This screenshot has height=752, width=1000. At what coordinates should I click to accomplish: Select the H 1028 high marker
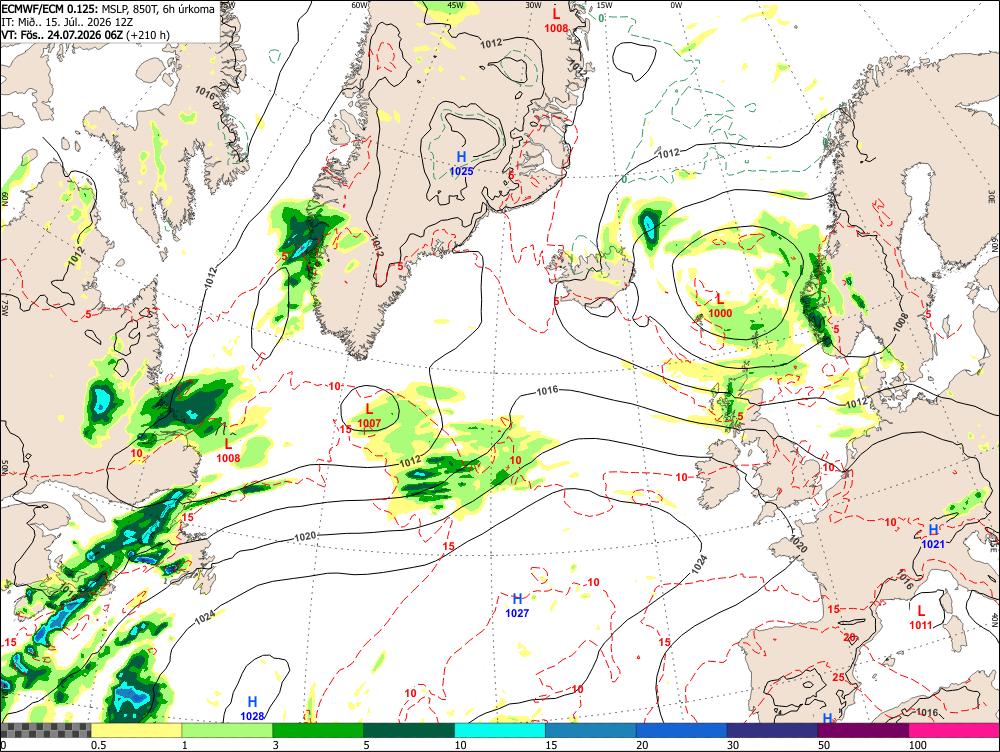[x=252, y=709]
